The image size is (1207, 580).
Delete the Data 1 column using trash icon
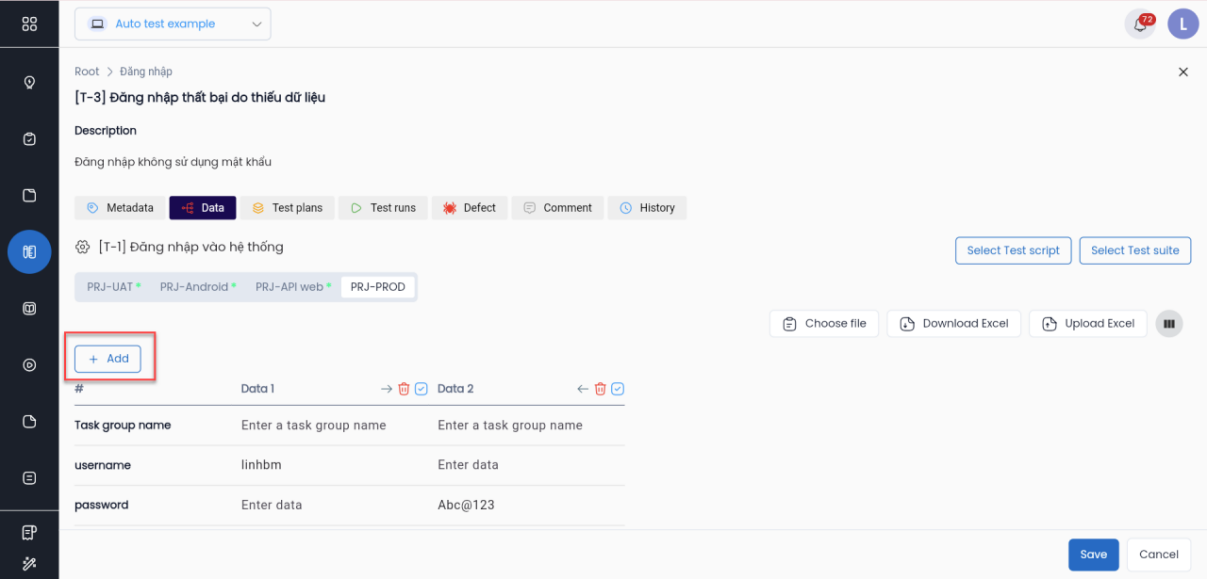(x=404, y=389)
